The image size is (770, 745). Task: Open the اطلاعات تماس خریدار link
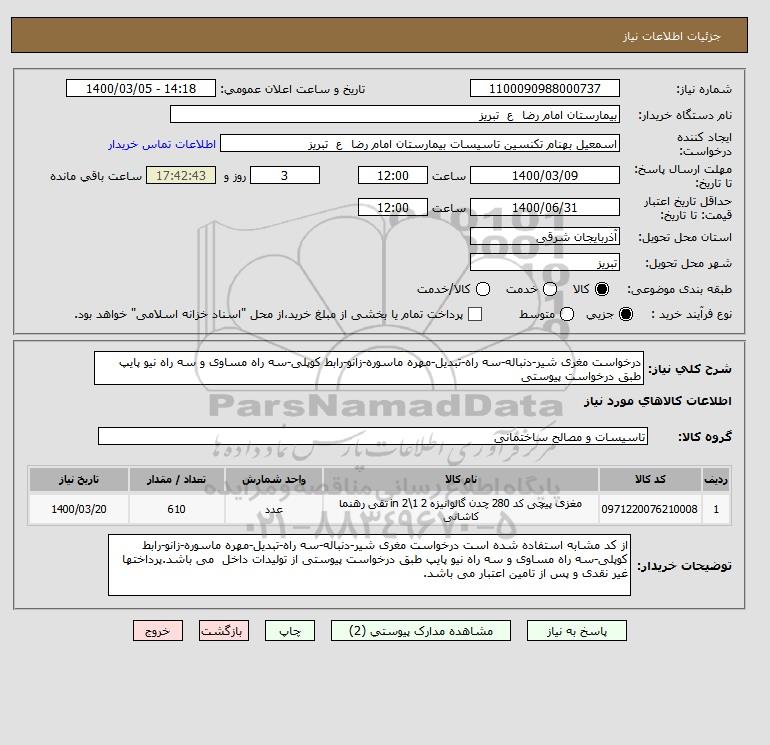[162, 144]
